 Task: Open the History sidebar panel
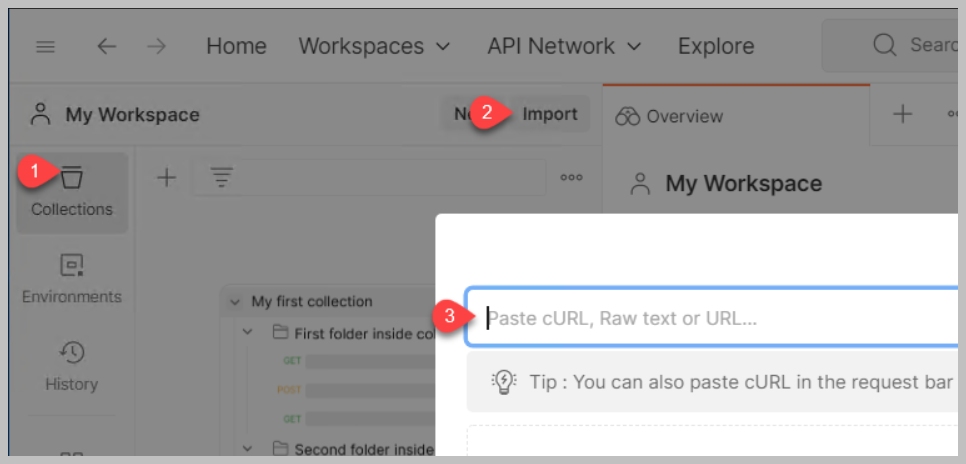pos(71,366)
